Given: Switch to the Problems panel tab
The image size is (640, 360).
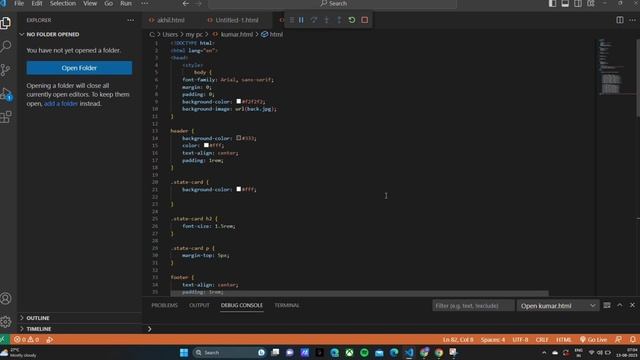Looking at the screenshot, I should click(x=164, y=305).
